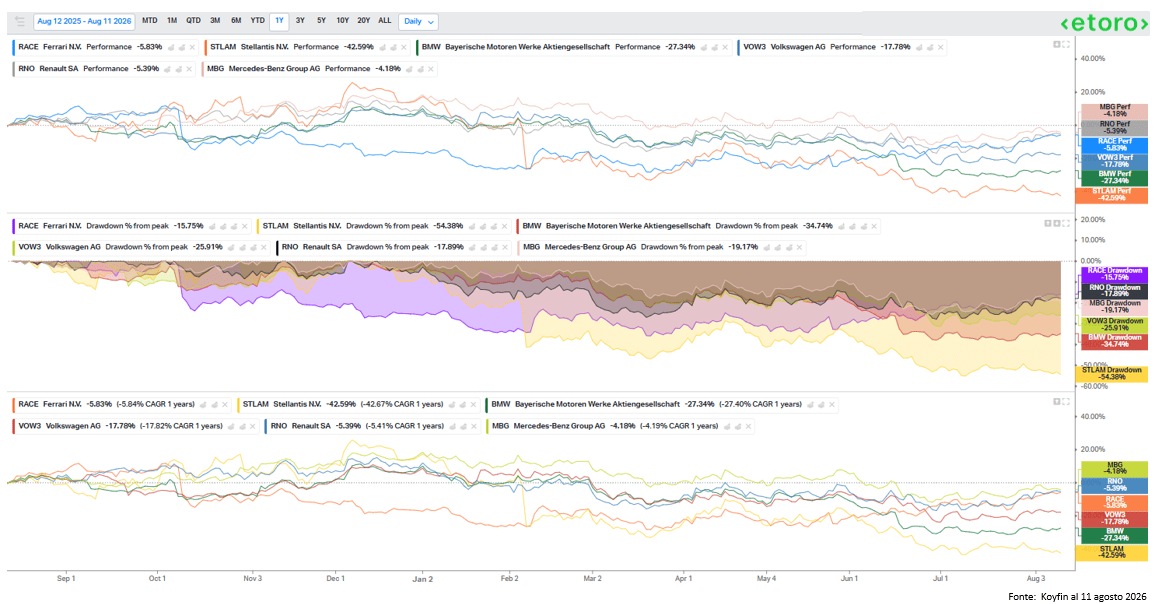Image resolution: width=1170 pixels, height=604 pixels.
Task: Select the ALL time range
Action: pyautogui.click(x=384, y=21)
